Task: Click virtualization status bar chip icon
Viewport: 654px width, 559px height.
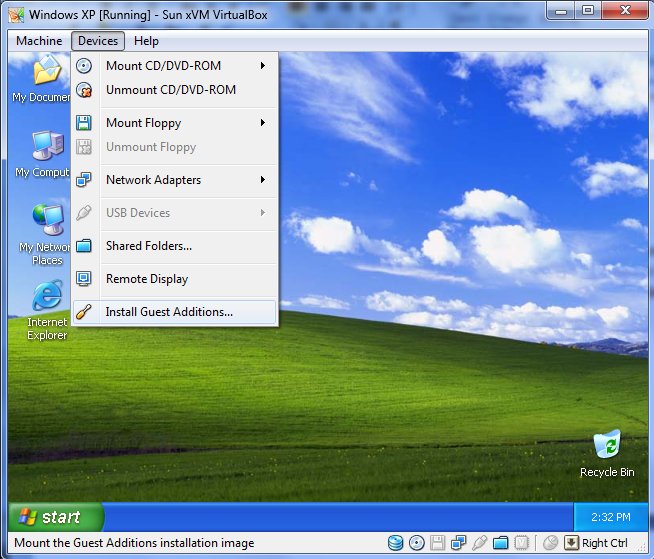Action: click(x=521, y=543)
